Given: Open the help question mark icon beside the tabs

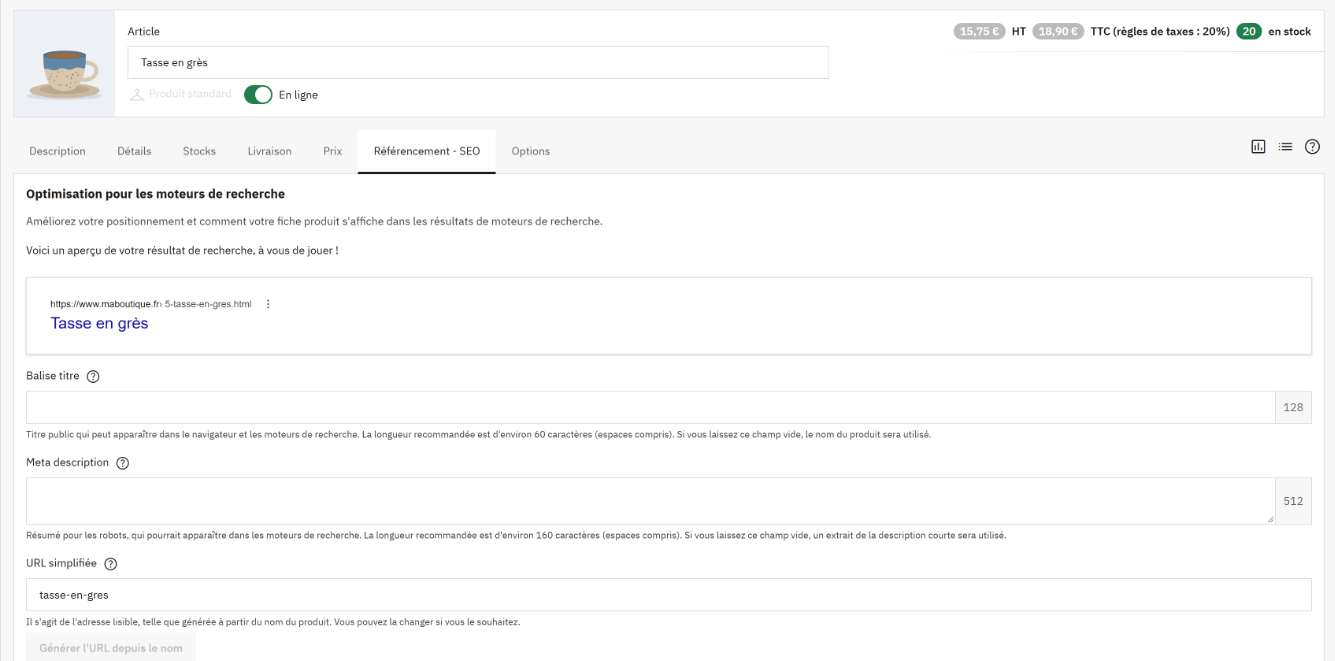Looking at the screenshot, I should [1312, 147].
